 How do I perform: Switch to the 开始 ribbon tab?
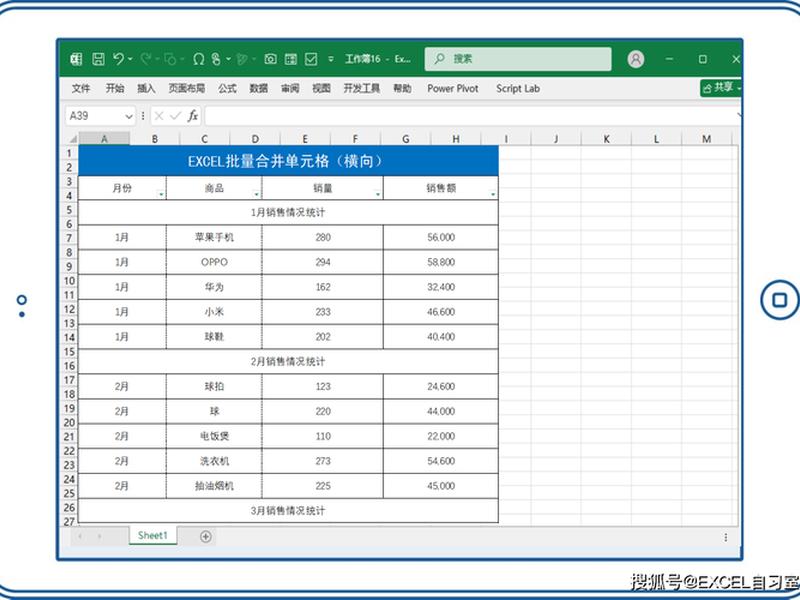point(115,88)
